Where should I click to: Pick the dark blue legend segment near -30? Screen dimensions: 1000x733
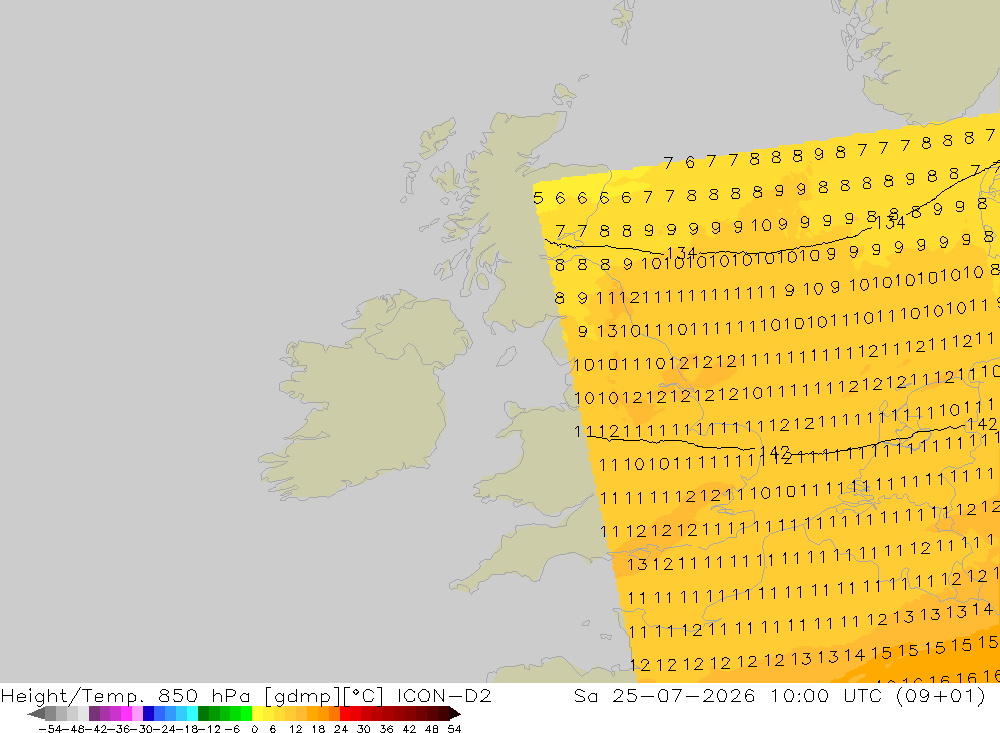(x=149, y=713)
